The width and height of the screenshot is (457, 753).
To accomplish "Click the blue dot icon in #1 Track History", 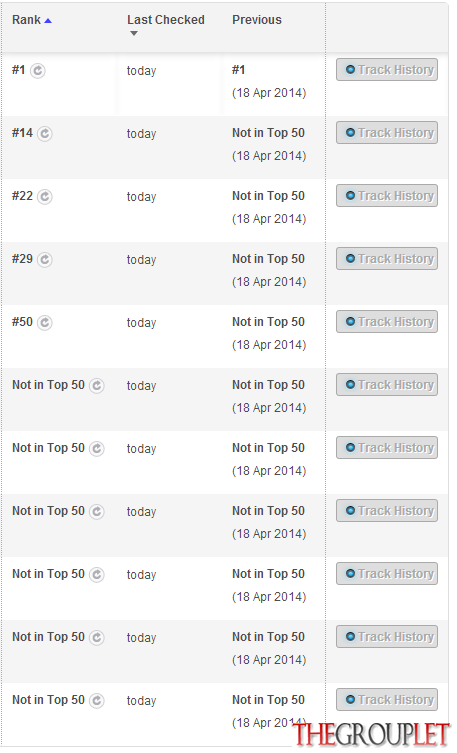I will click(x=350, y=70).
